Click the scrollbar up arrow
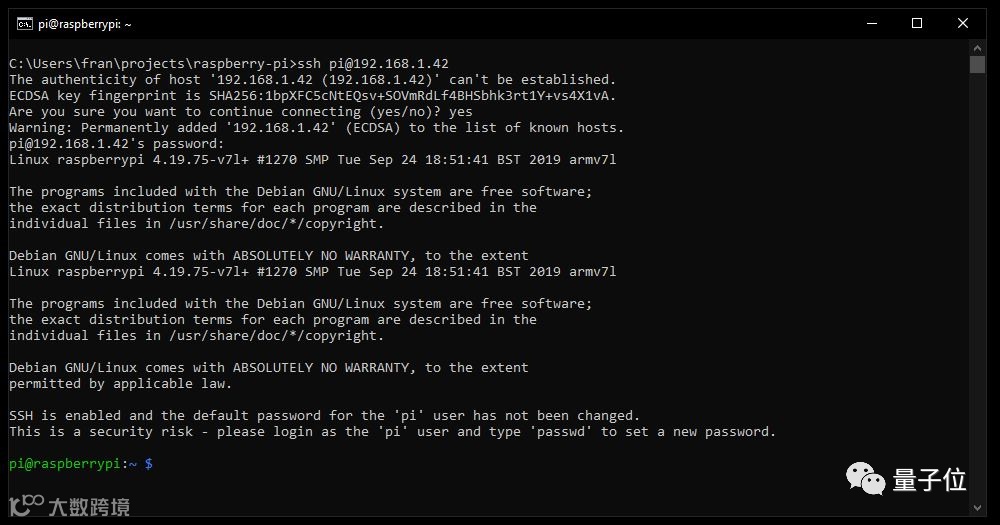Screen dimensions: 1000x525 [x=978, y=48]
